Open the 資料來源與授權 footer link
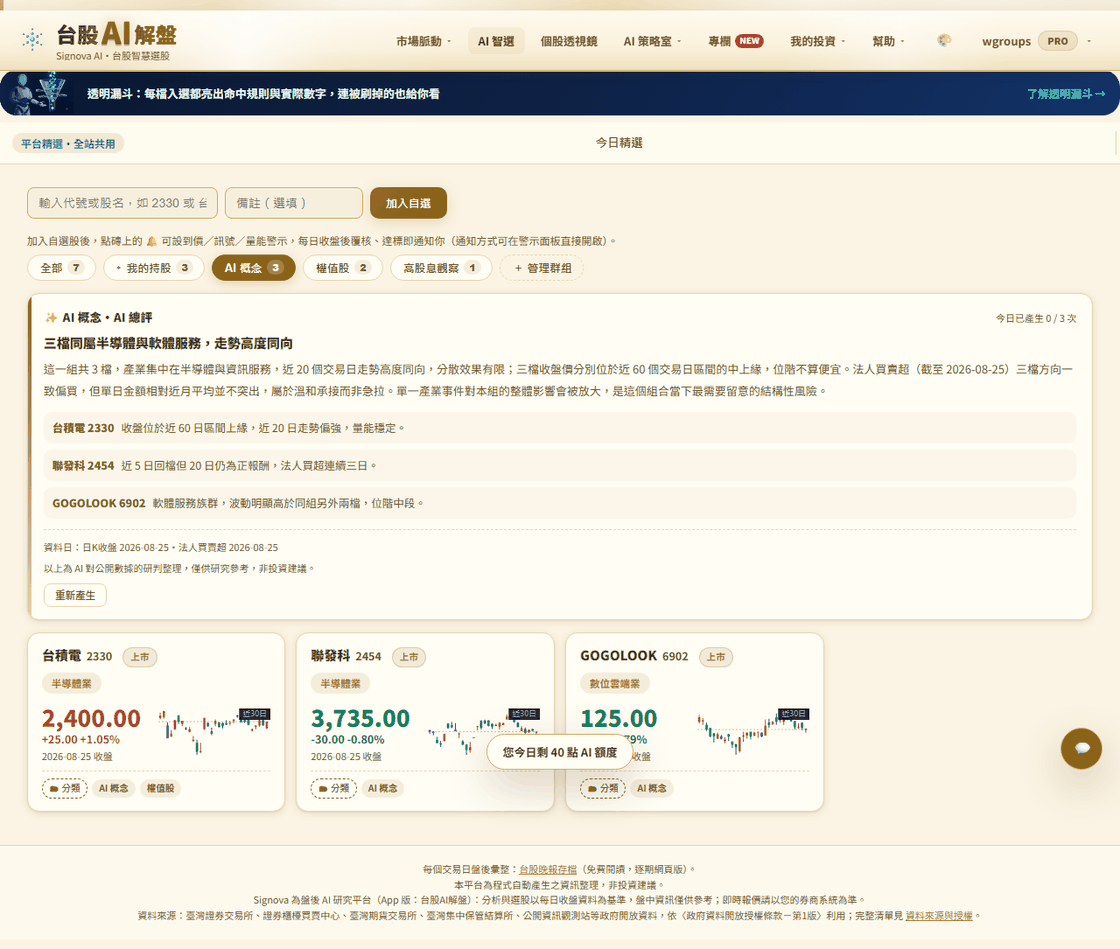The width and height of the screenshot is (1120, 949). click(x=939, y=915)
